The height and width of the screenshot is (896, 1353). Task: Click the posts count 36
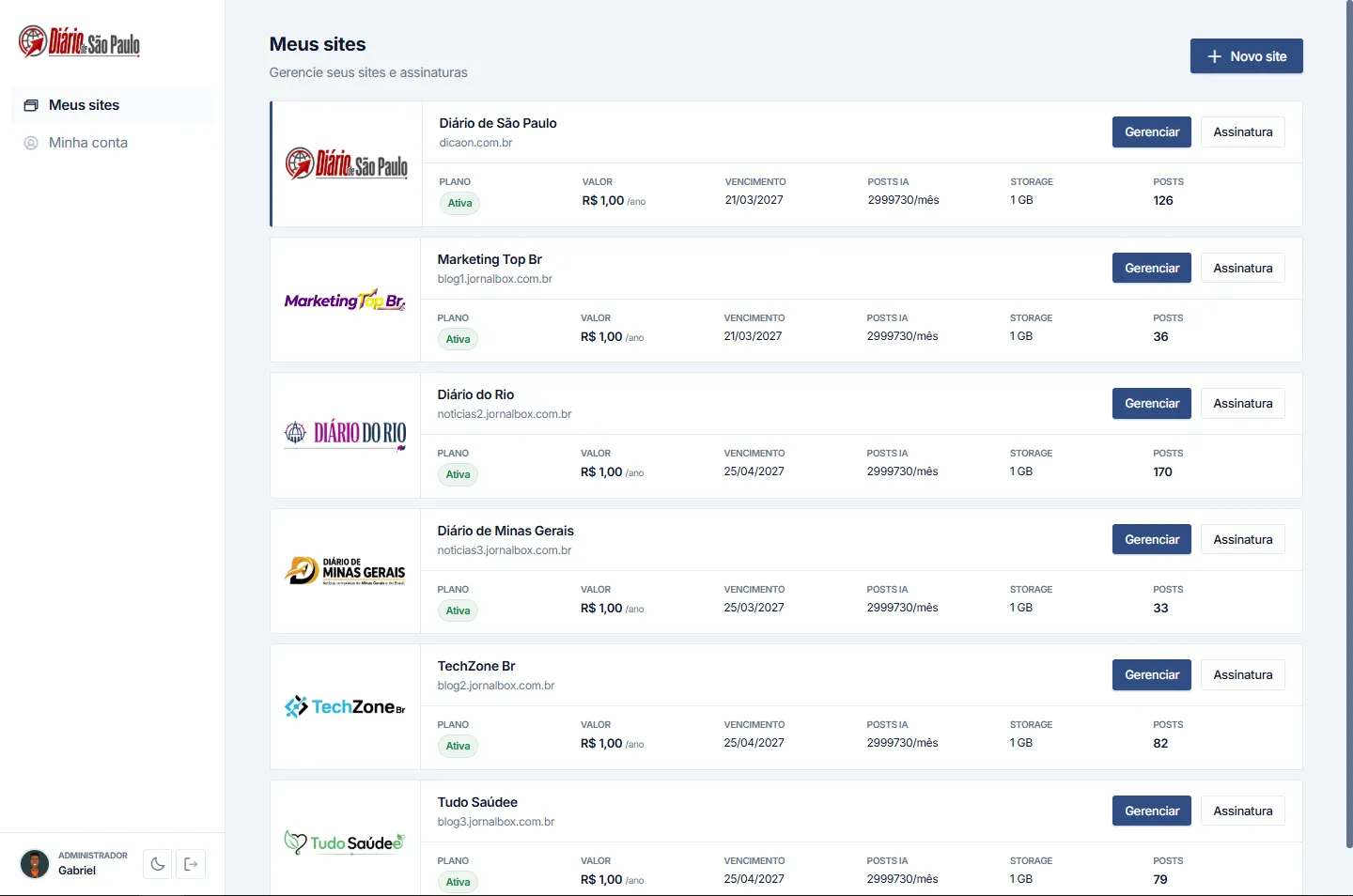tap(1161, 336)
